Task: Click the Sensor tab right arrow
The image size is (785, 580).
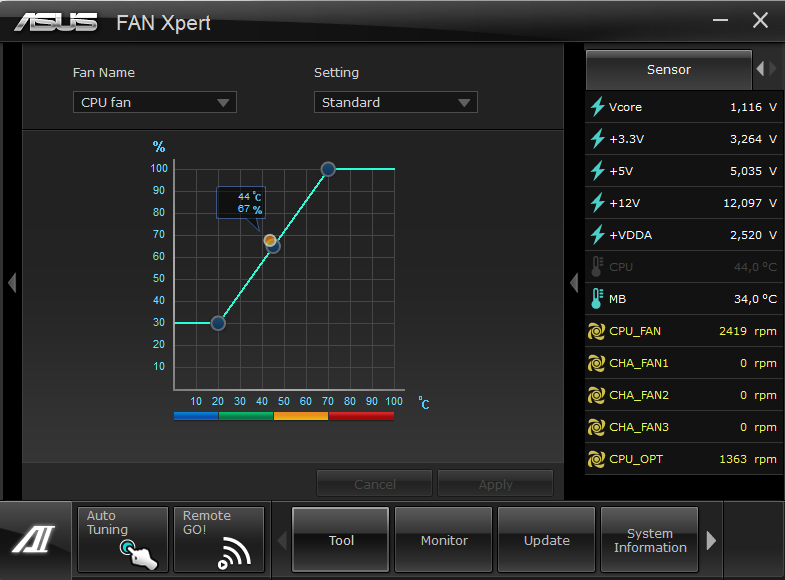Action: (772, 69)
